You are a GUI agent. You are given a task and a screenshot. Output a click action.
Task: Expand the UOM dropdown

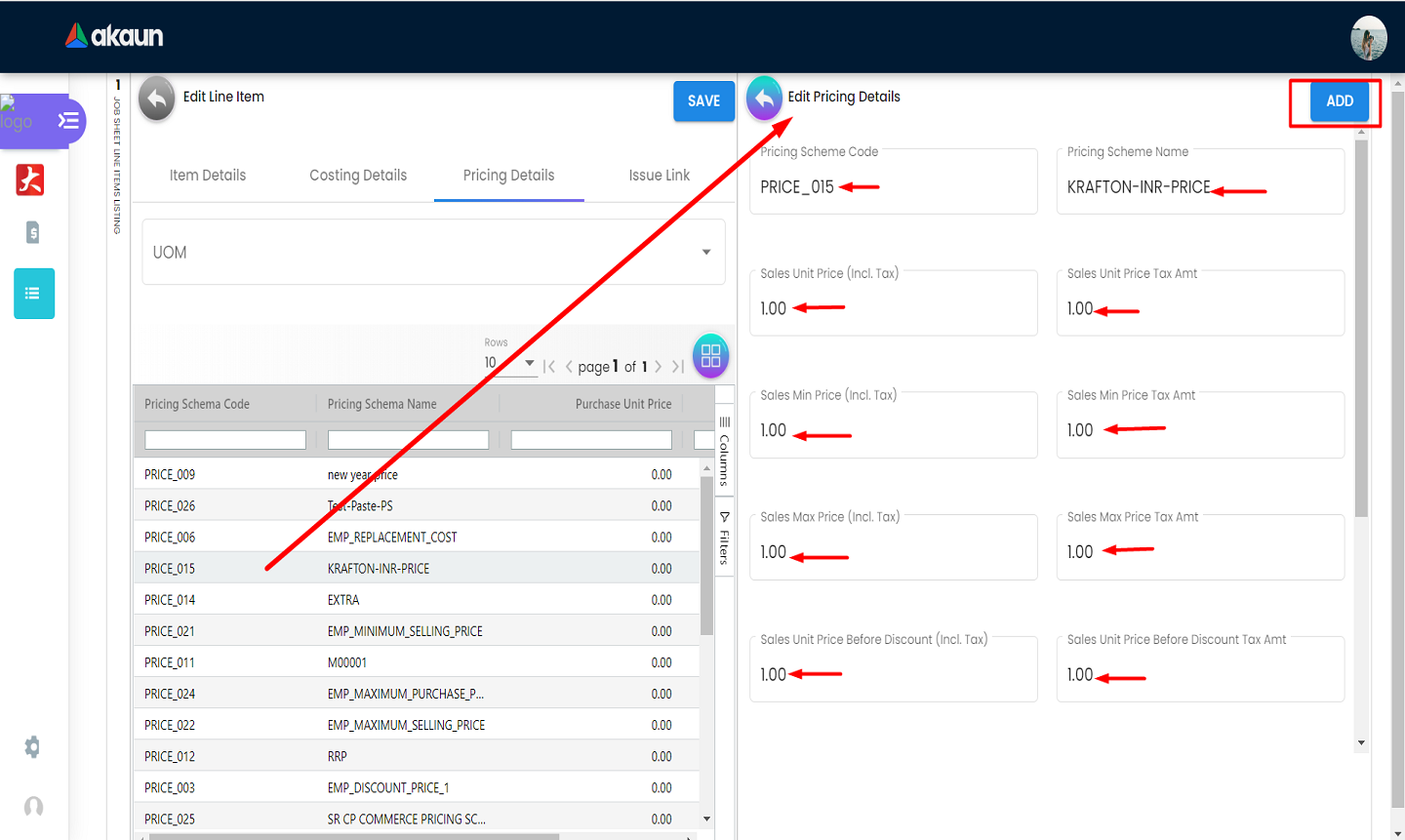click(x=434, y=252)
